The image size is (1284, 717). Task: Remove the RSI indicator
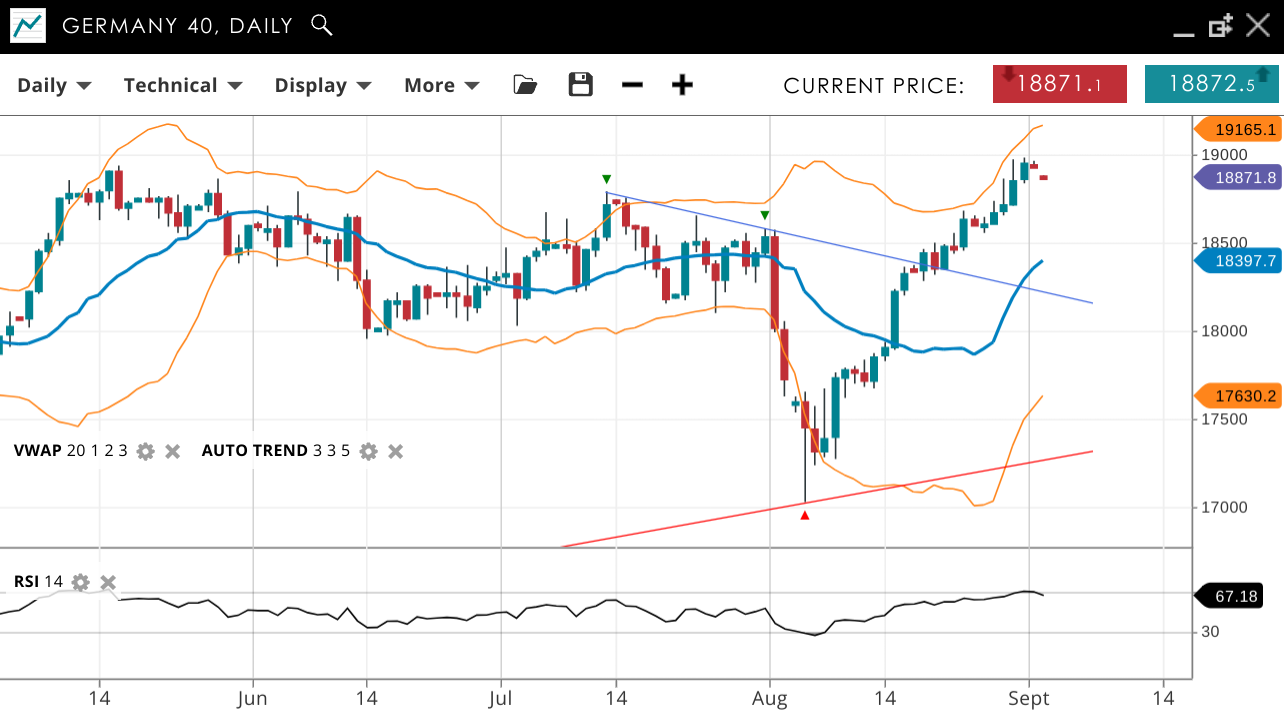(x=108, y=582)
